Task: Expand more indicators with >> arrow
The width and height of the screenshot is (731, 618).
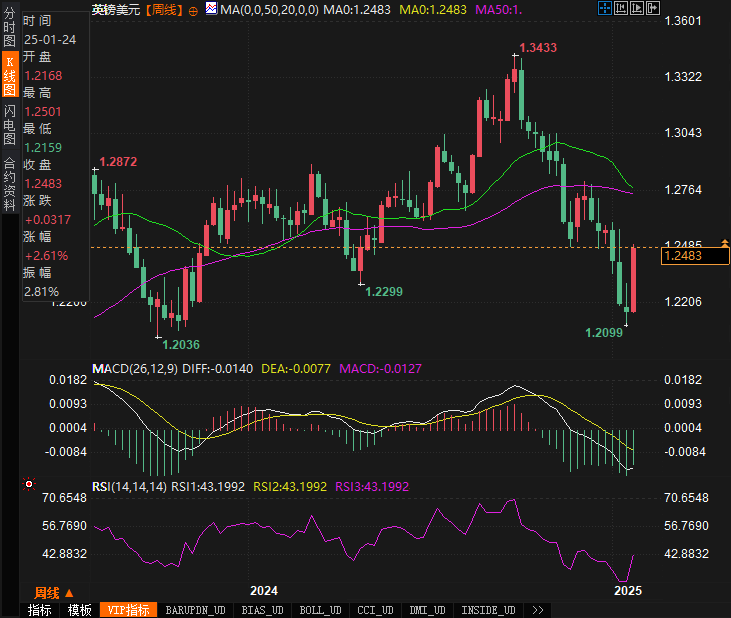Action: [x=538, y=610]
